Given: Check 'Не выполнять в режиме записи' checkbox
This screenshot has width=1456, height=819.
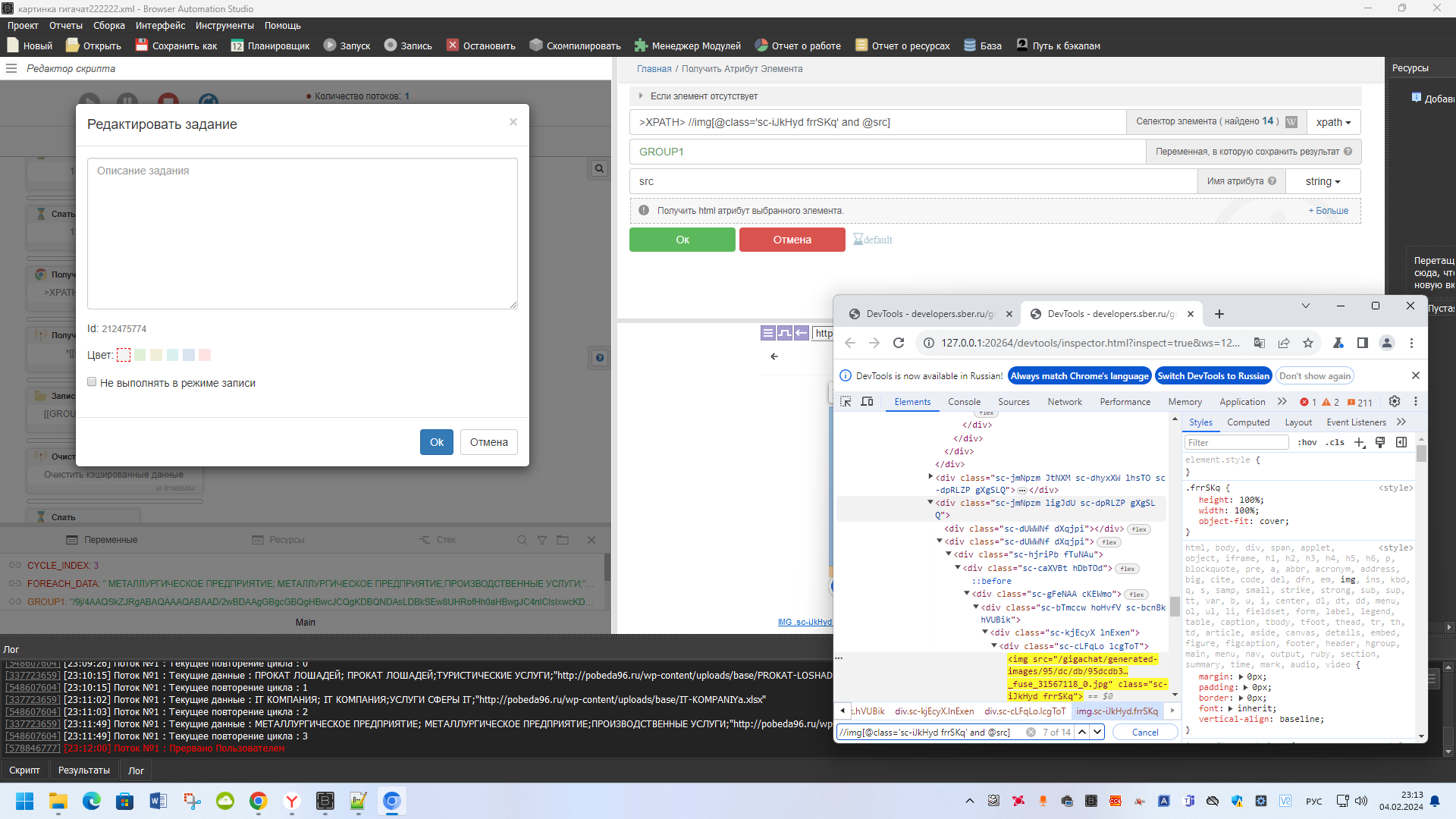Looking at the screenshot, I should click(92, 382).
